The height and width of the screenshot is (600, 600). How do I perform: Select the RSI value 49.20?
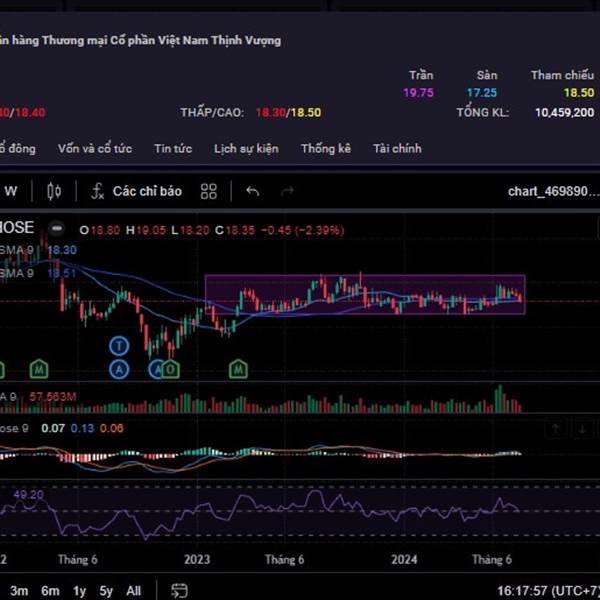29,494
